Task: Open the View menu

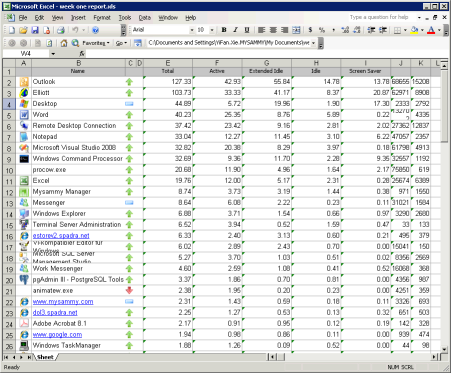Action: (57, 18)
